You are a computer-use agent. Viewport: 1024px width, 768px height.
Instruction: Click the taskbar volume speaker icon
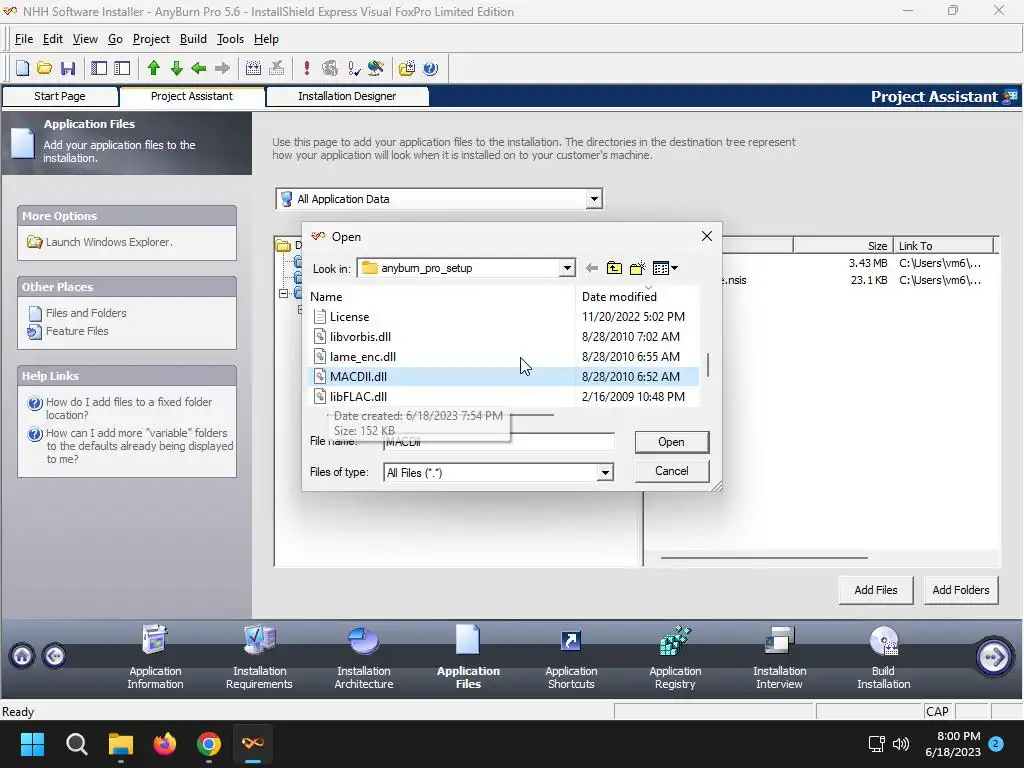[x=901, y=744]
